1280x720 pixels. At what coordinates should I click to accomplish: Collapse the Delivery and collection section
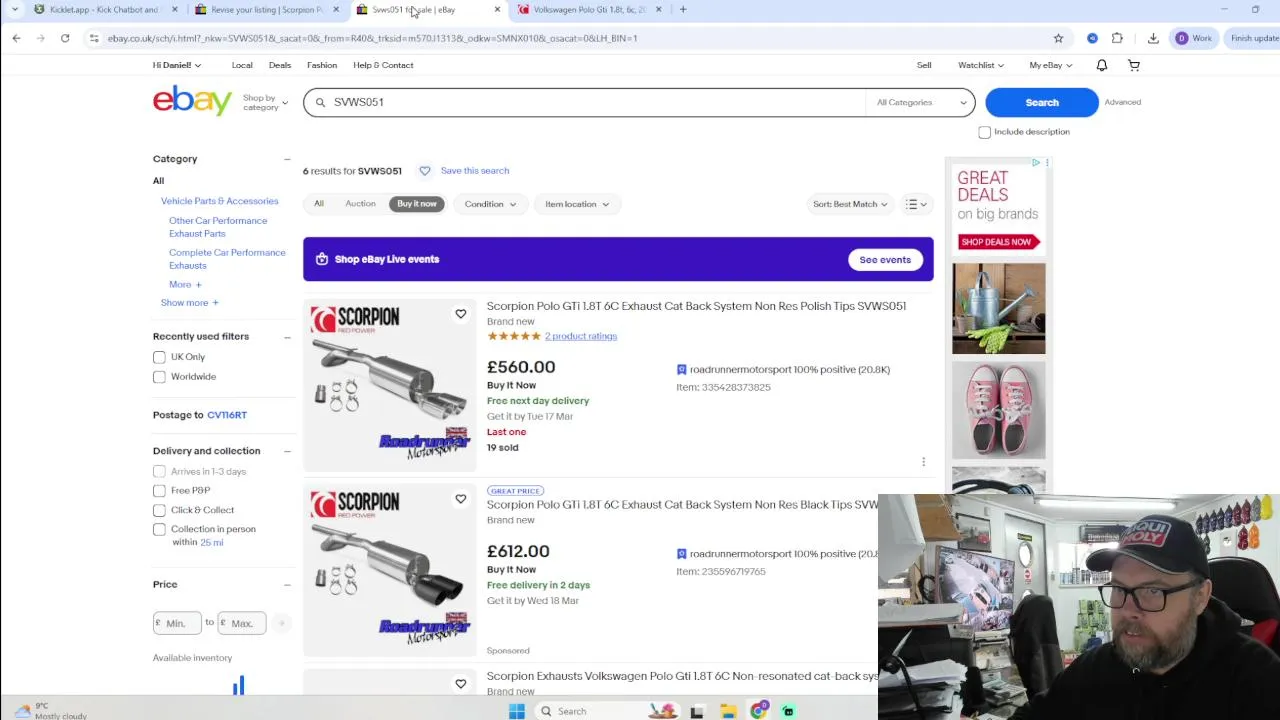click(287, 451)
